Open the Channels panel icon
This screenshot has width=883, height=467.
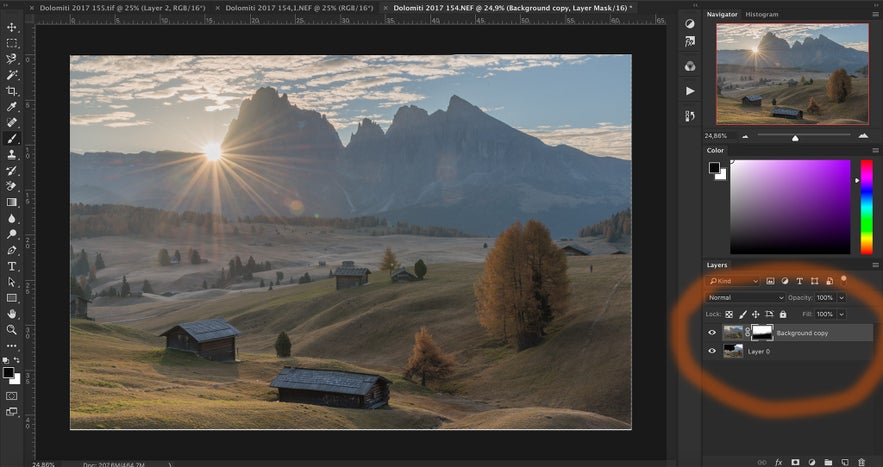coord(690,66)
